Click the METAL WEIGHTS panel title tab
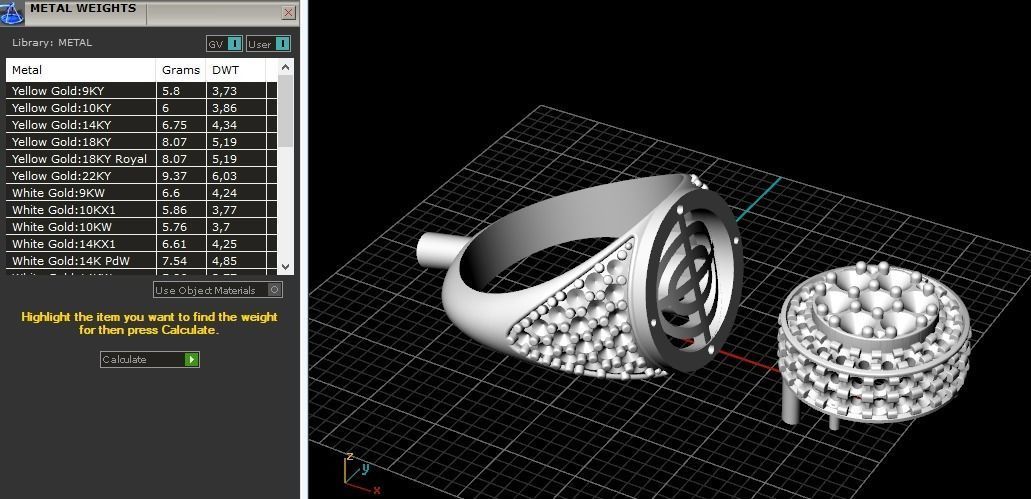The image size is (1031, 499). tap(84, 9)
